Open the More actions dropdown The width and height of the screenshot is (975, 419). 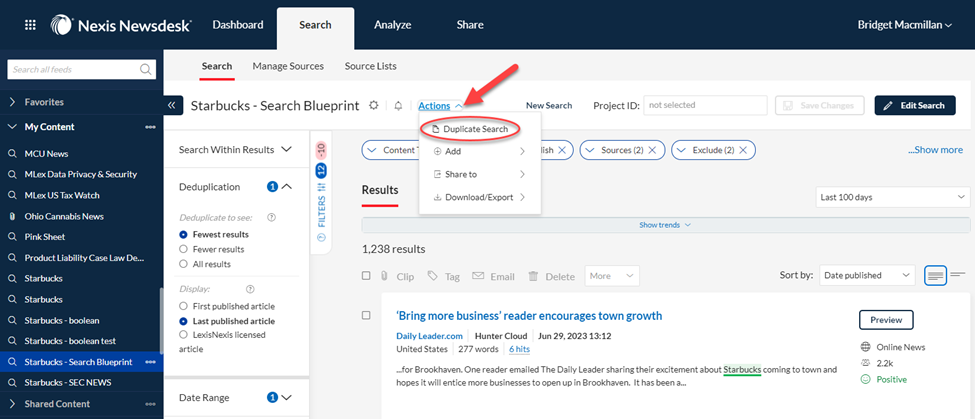point(612,276)
